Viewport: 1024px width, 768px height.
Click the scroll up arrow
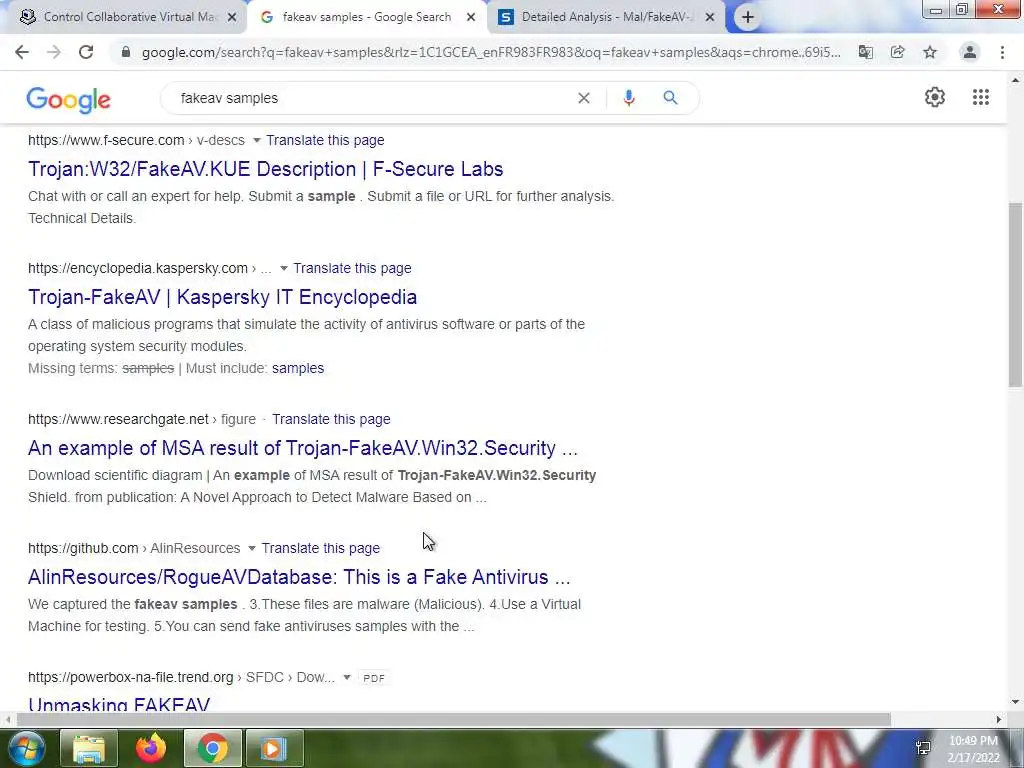pos(1015,81)
